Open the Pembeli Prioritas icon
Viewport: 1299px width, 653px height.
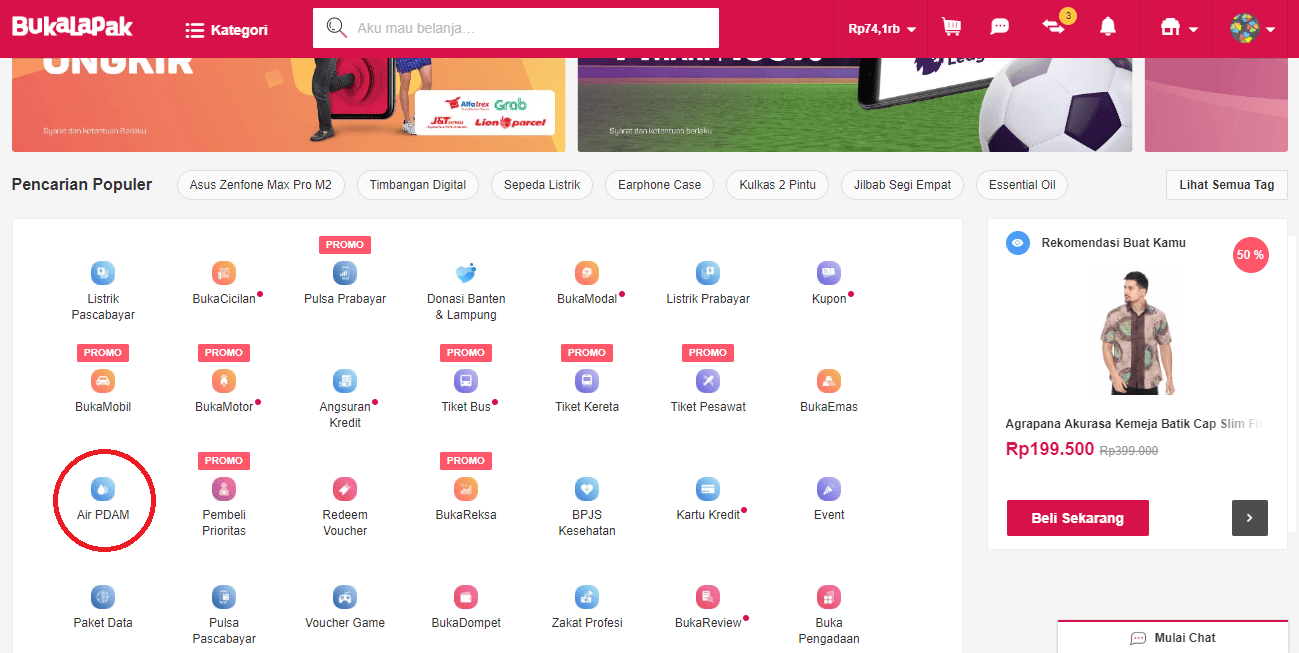[224, 489]
